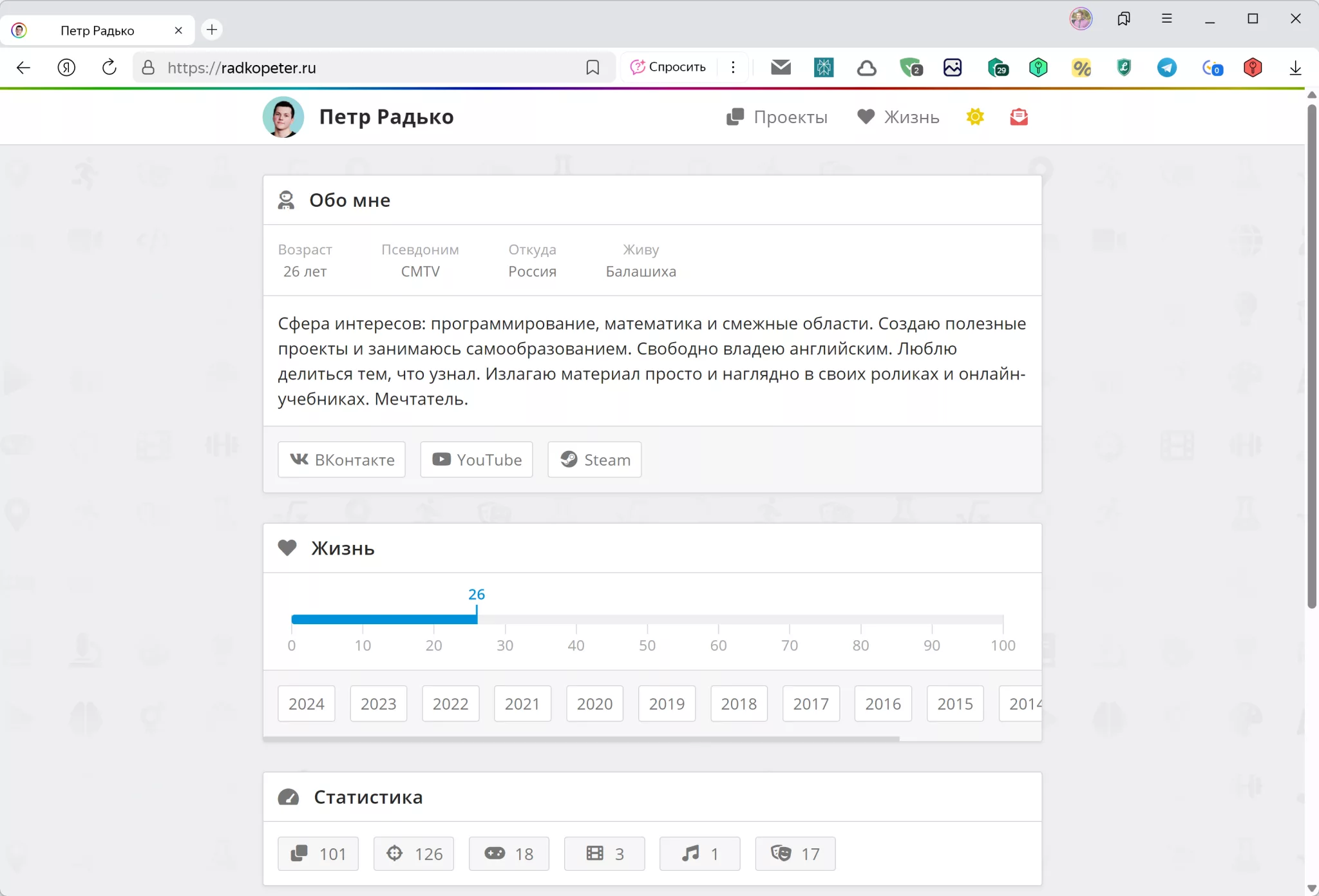The width and height of the screenshot is (1319, 896).
Task: Toggle the sun theme switch icon
Action: click(975, 117)
